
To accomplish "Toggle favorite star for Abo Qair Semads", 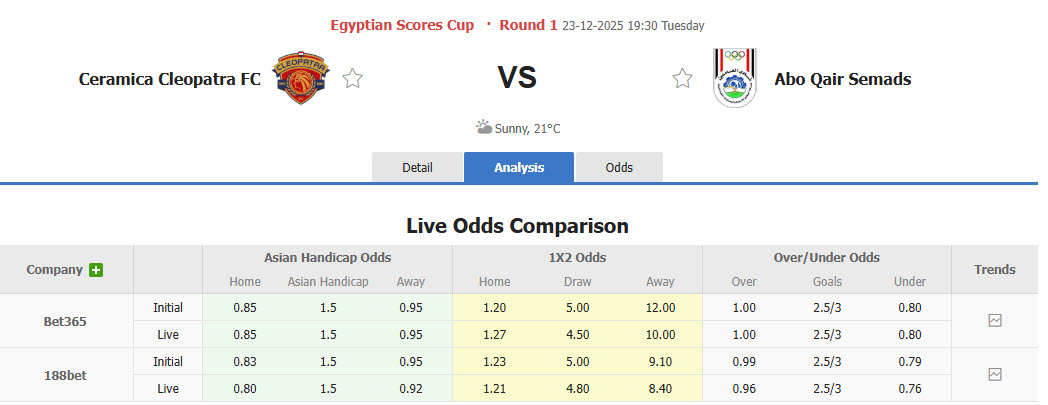I will pos(682,78).
